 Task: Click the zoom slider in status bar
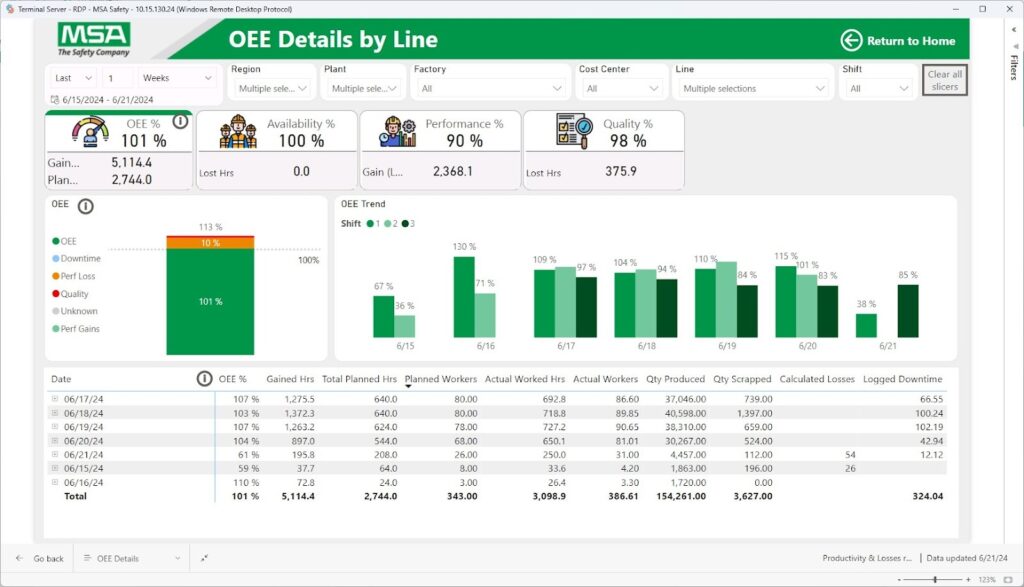(x=935, y=580)
